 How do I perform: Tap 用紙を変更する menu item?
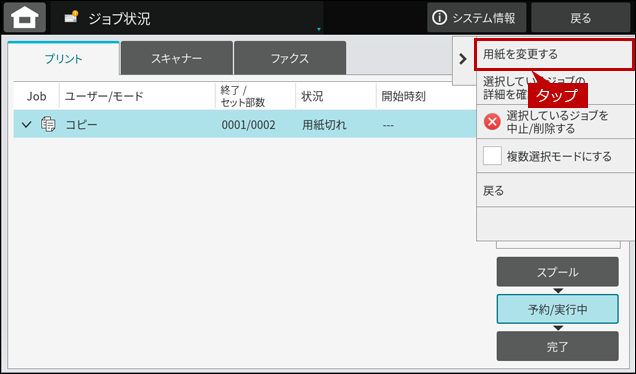coord(554,54)
